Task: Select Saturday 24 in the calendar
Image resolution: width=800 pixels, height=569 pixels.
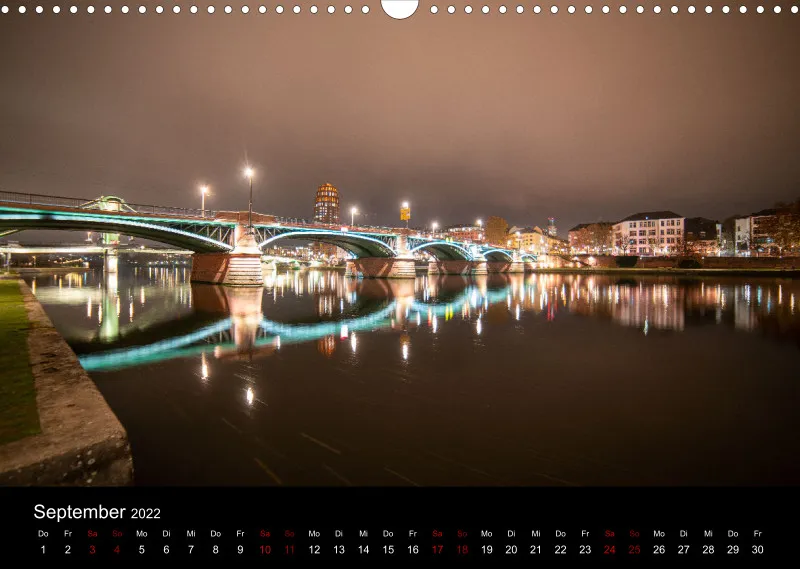Action: point(610,550)
